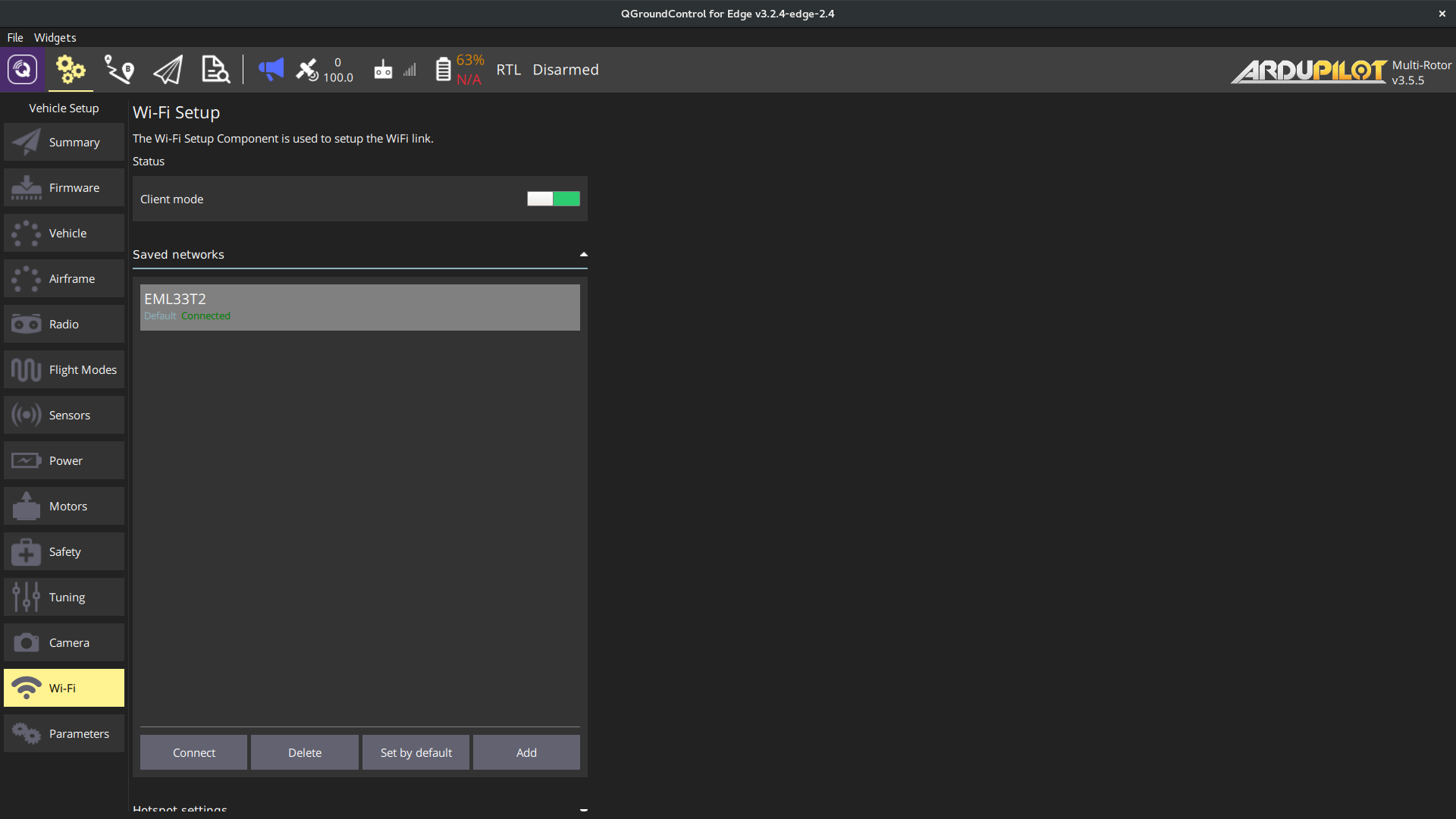The image size is (1456, 819).
Task: Open the Sensors calibration page
Action: coord(64,415)
